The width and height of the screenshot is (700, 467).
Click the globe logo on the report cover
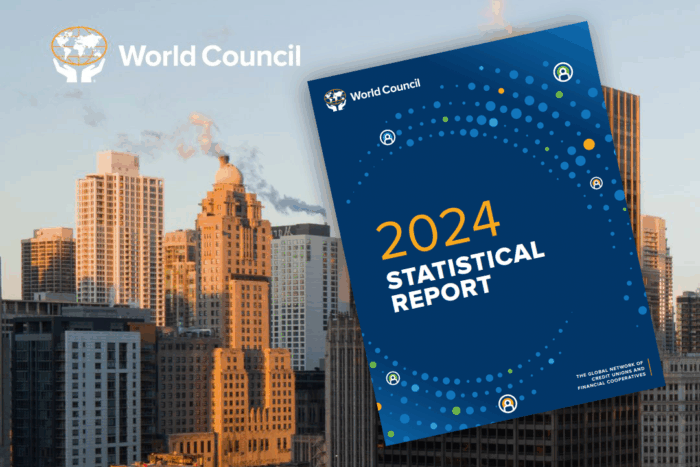335,99
